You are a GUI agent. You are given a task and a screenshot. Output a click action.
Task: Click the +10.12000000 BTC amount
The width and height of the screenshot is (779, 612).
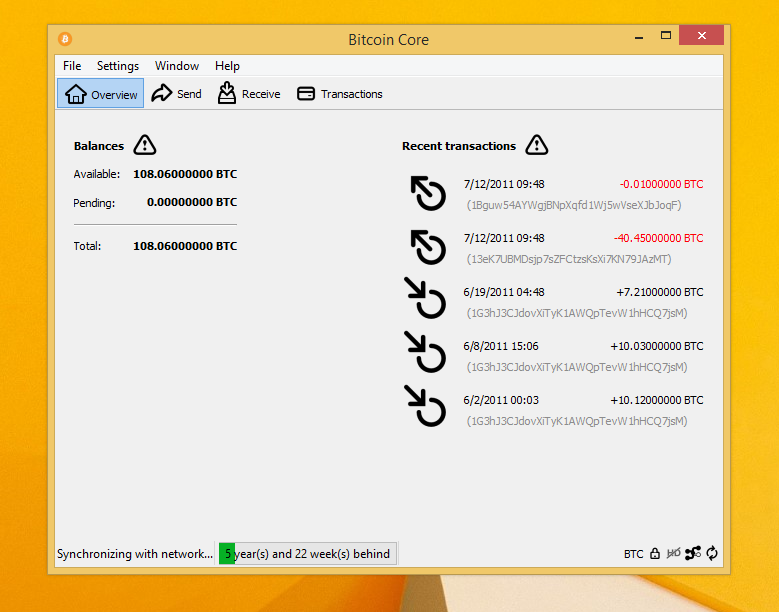[657, 400]
